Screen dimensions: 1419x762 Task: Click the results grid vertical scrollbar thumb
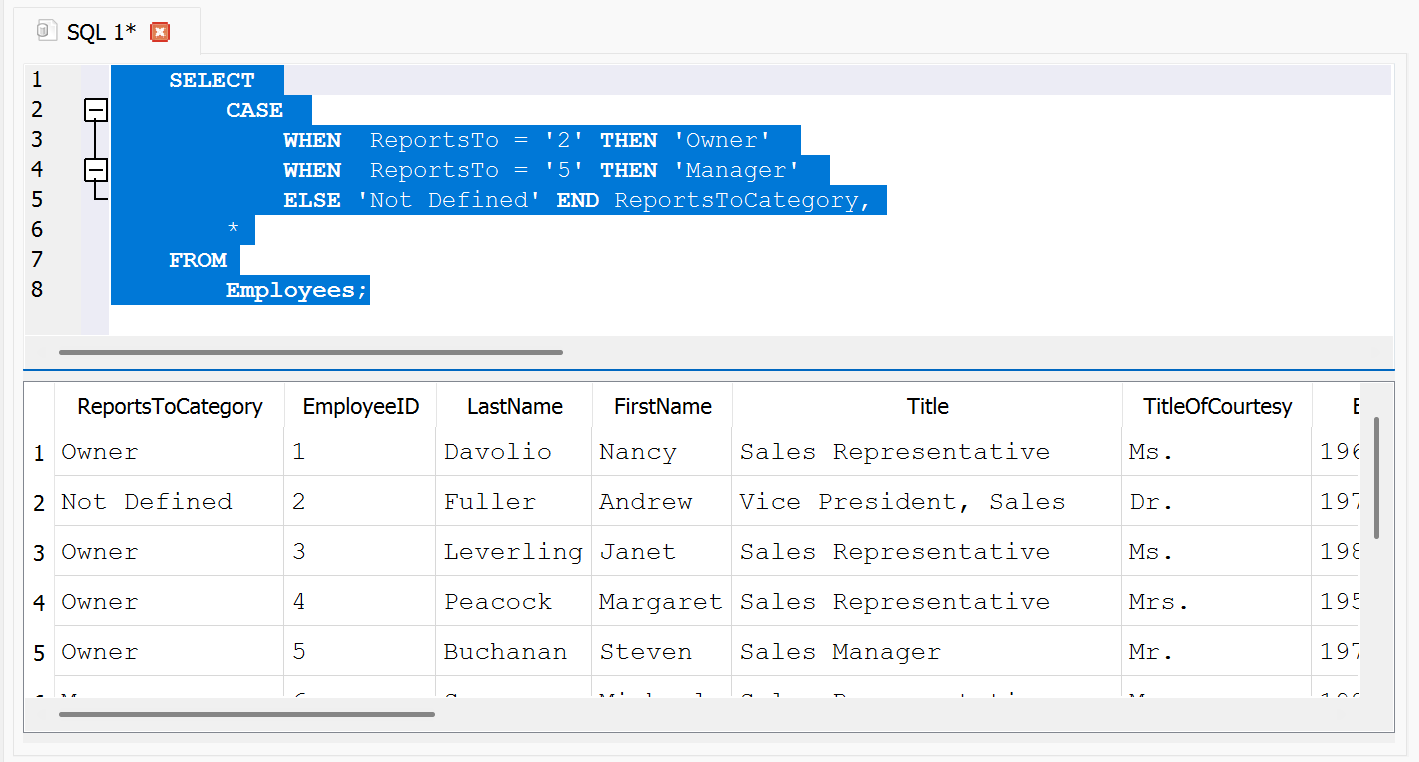point(1376,478)
